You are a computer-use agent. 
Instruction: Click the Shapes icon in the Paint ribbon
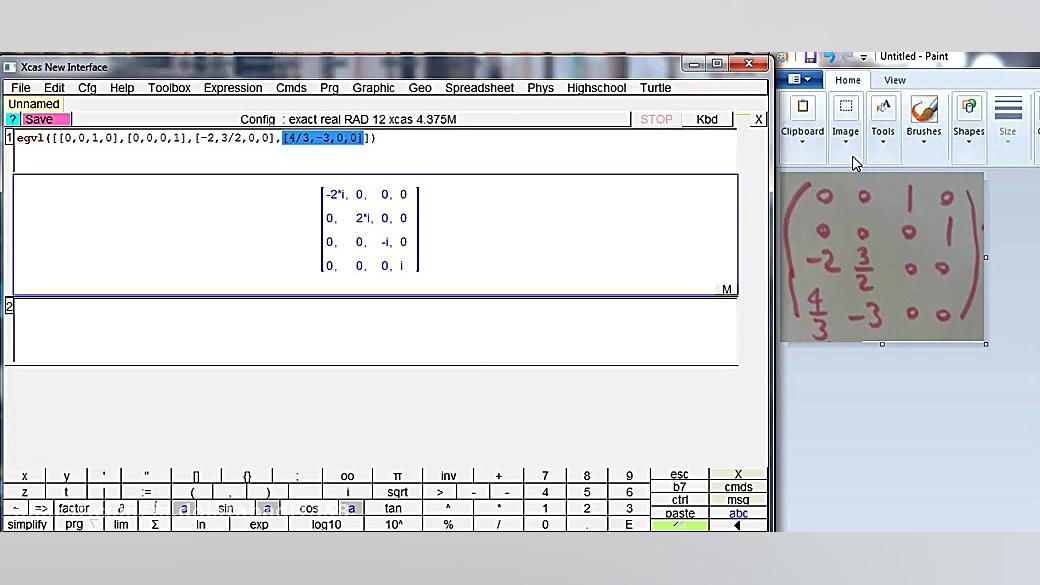click(969, 107)
